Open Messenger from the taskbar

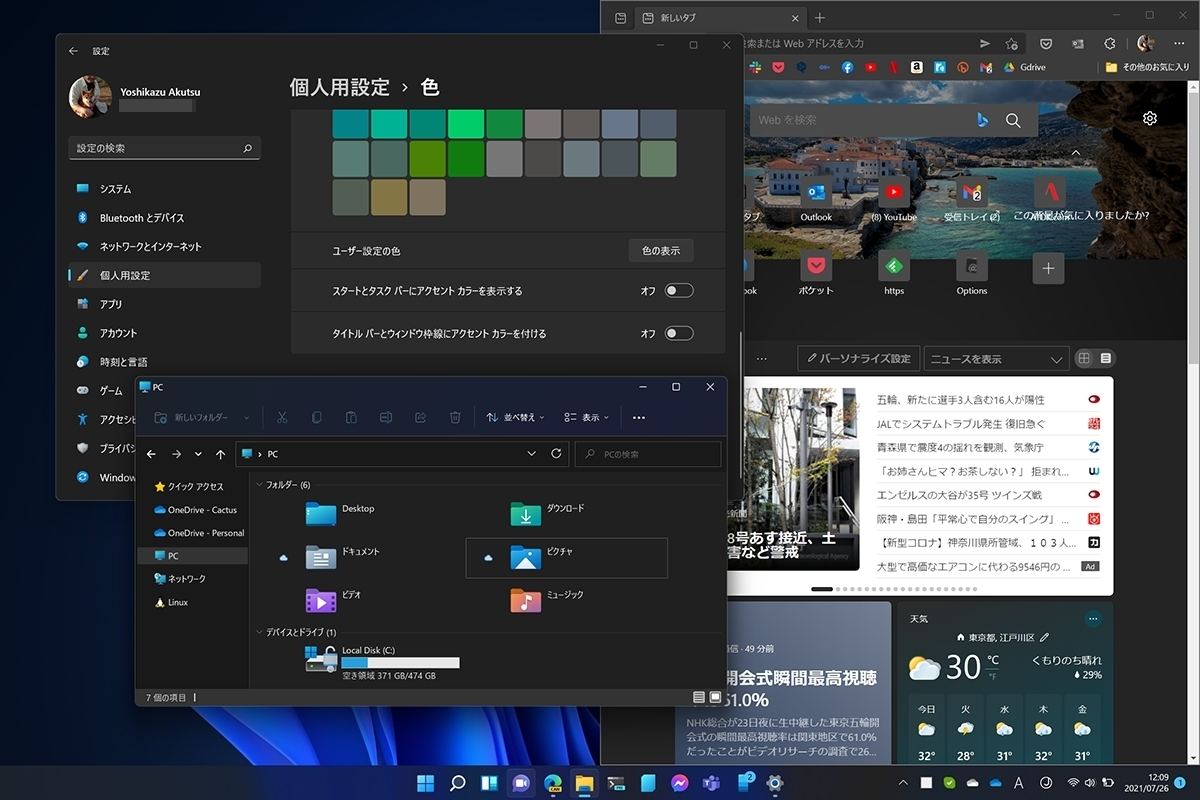(x=680, y=783)
